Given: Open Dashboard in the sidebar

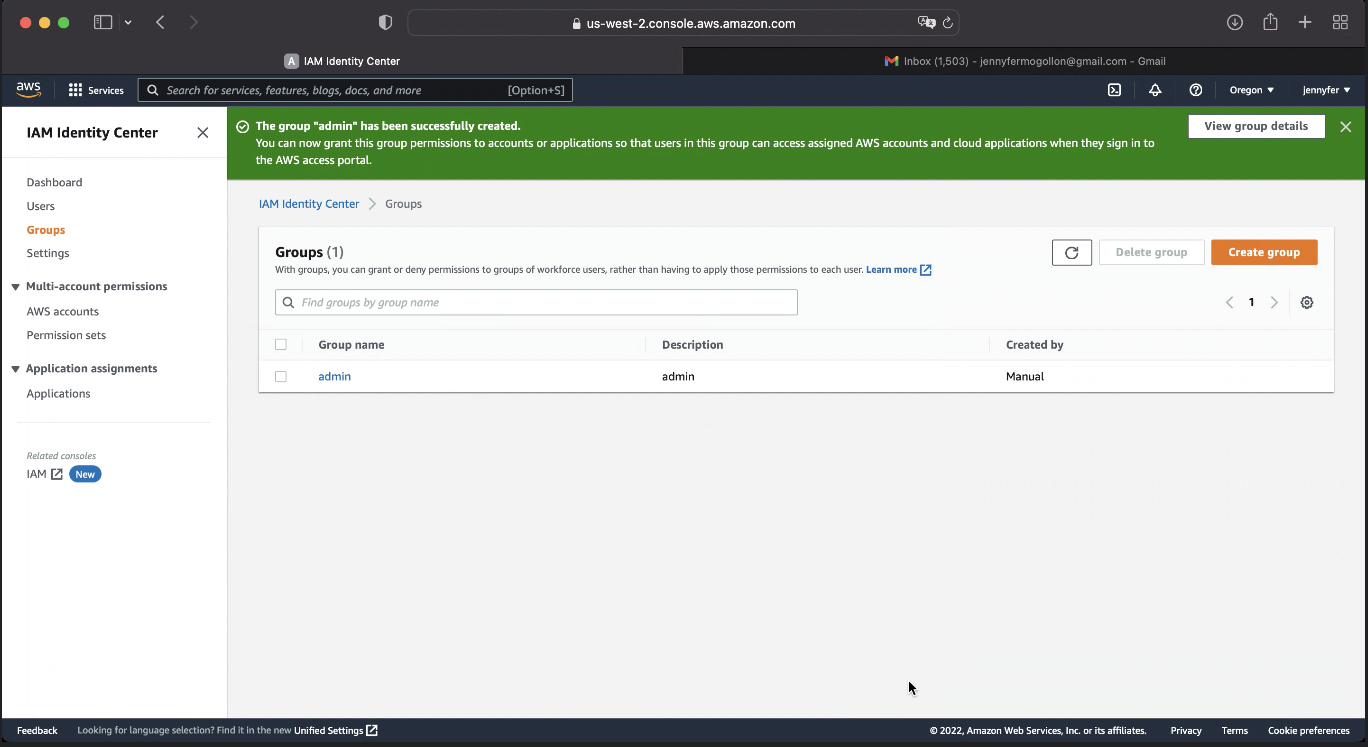Looking at the screenshot, I should click(x=55, y=183).
